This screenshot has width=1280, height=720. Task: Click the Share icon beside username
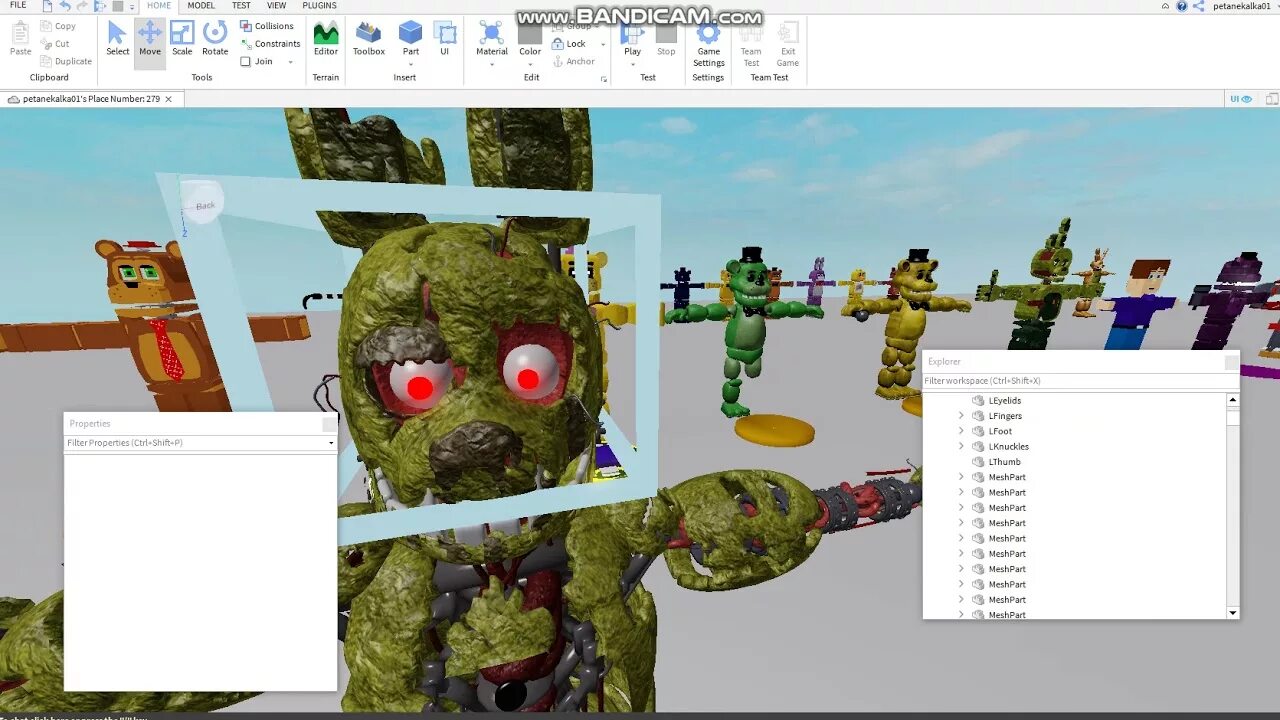[x=1199, y=6]
